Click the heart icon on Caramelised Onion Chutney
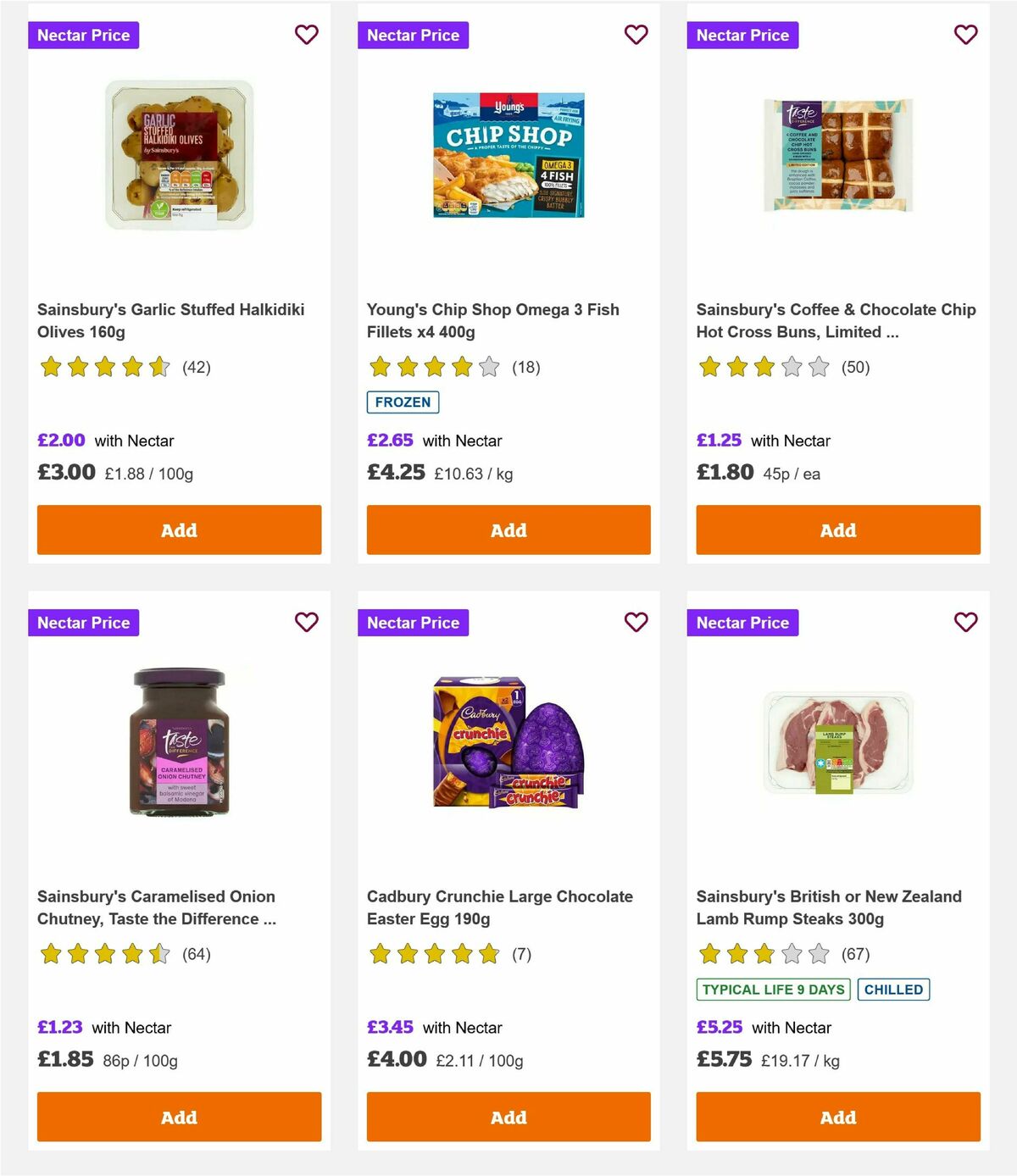The width and height of the screenshot is (1017, 1176). pos(306,622)
